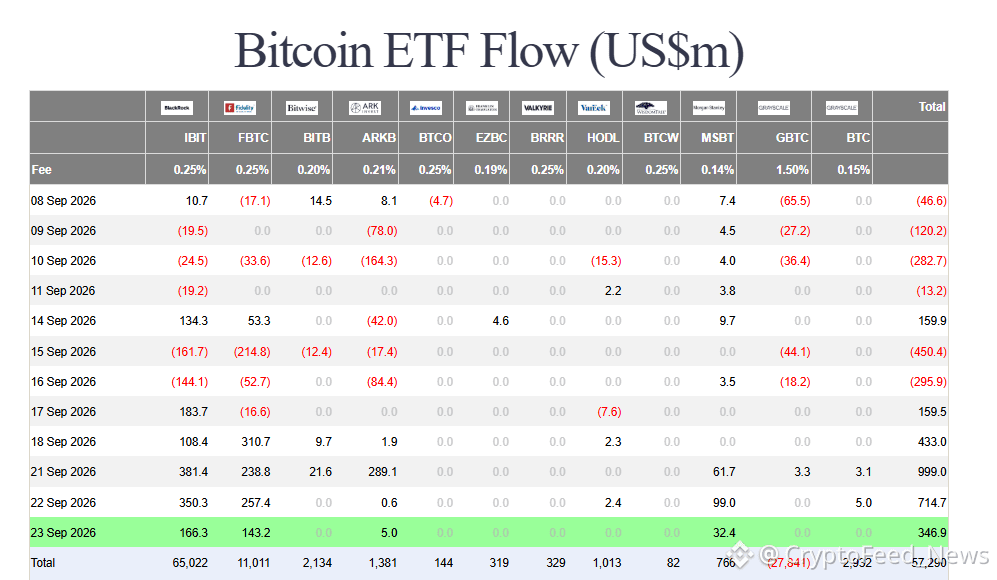Image resolution: width=997 pixels, height=580 pixels.
Task: Select the IBIT column header
Action: coord(195,138)
